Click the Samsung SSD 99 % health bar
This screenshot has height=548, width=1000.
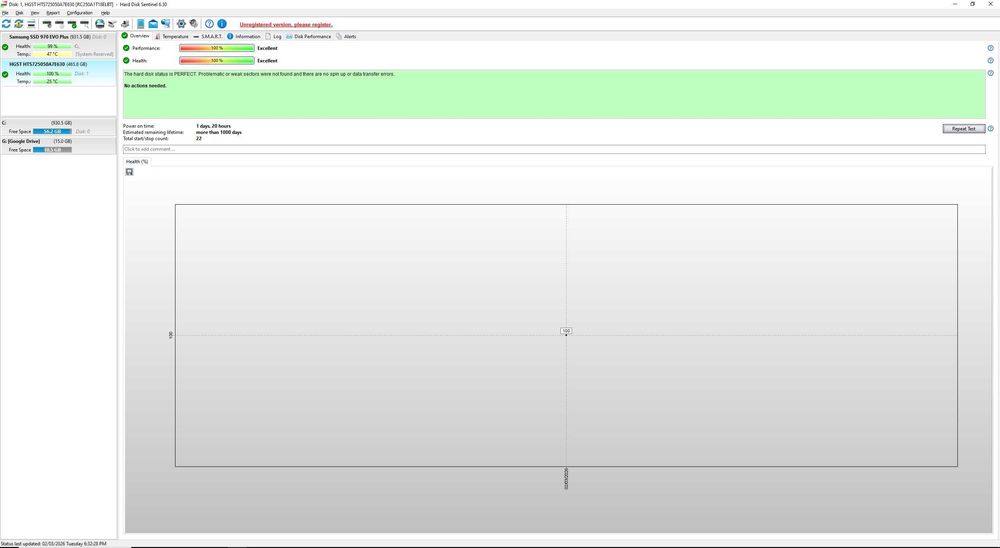pos(52,47)
